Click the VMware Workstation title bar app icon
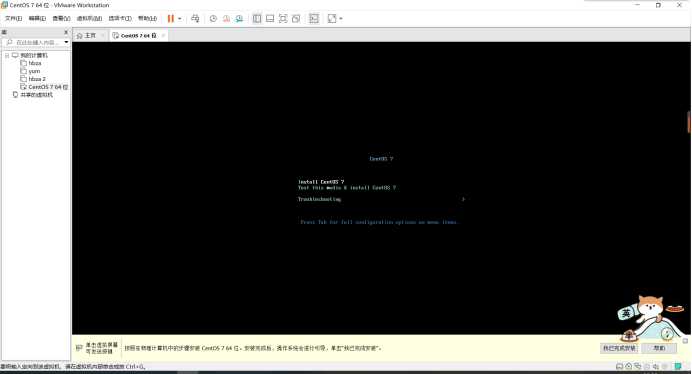 pos(4,5)
